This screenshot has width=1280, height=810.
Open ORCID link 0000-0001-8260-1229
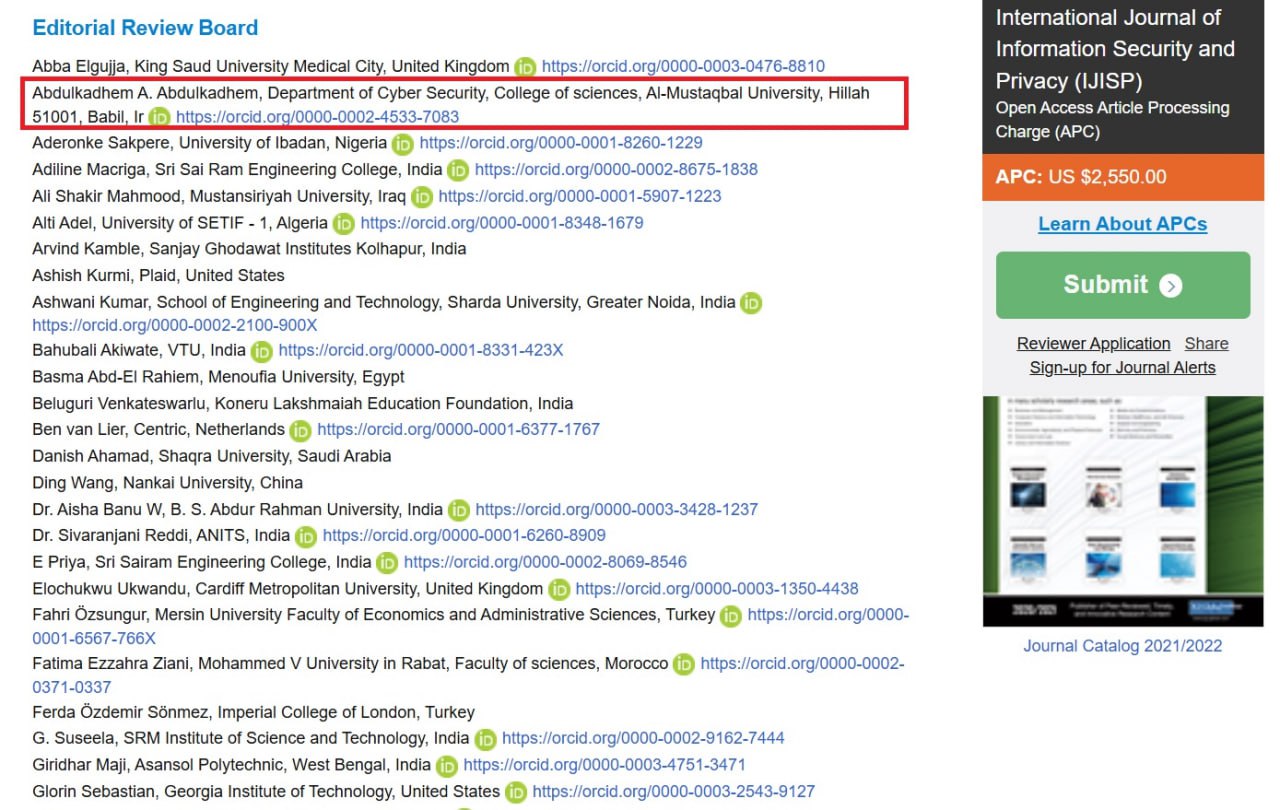[561, 143]
